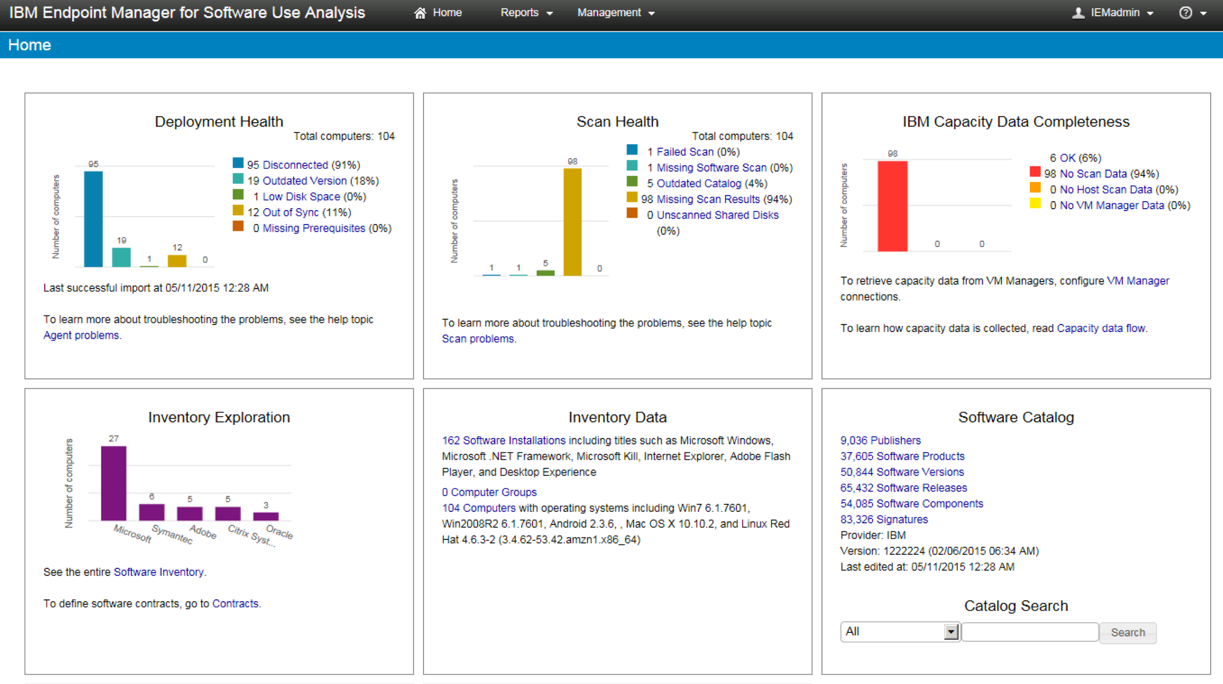The width and height of the screenshot is (1223, 684).
Task: Open the VM Manager connections link
Action: [x=1137, y=281]
